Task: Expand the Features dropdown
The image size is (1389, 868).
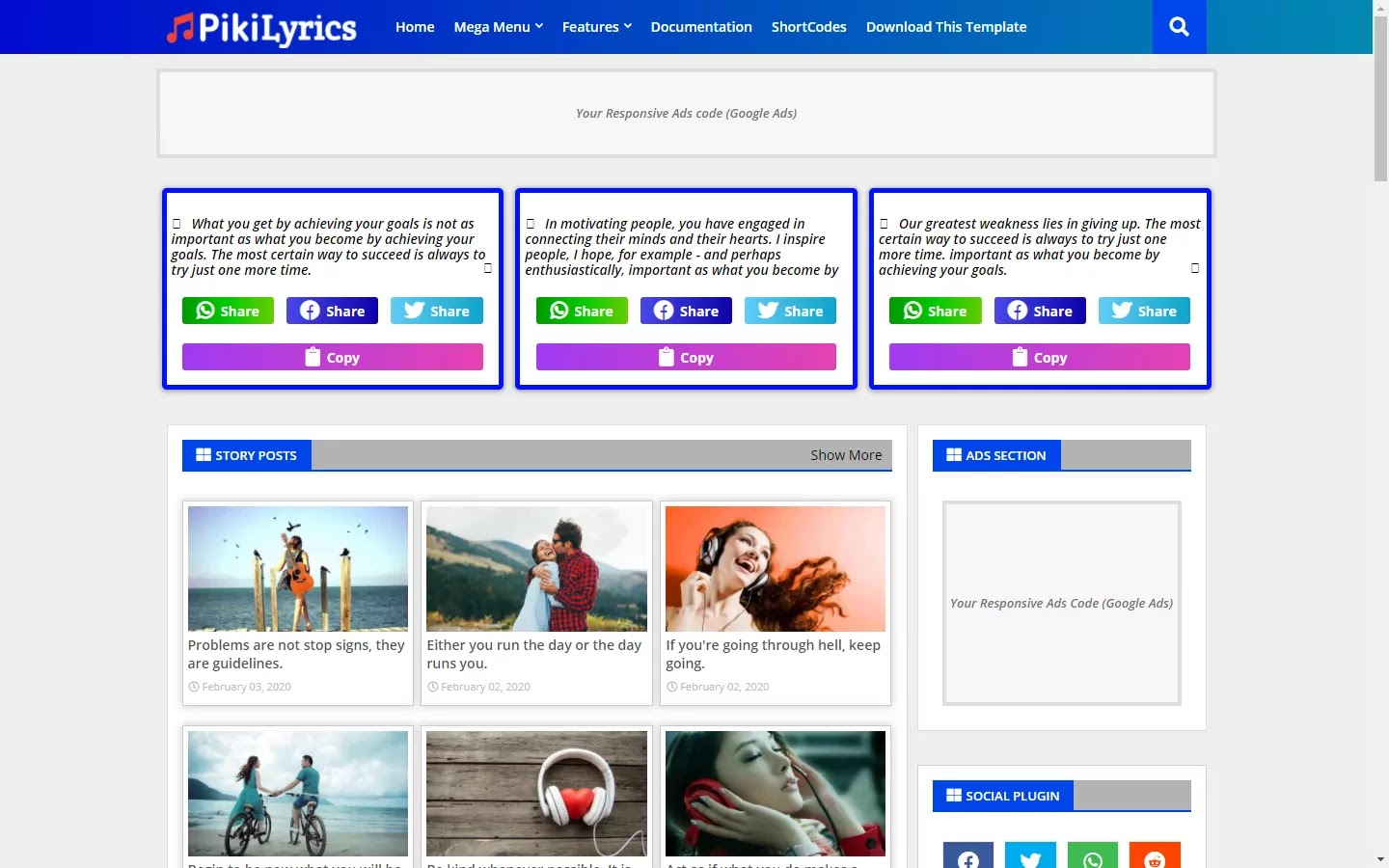Action: (597, 27)
